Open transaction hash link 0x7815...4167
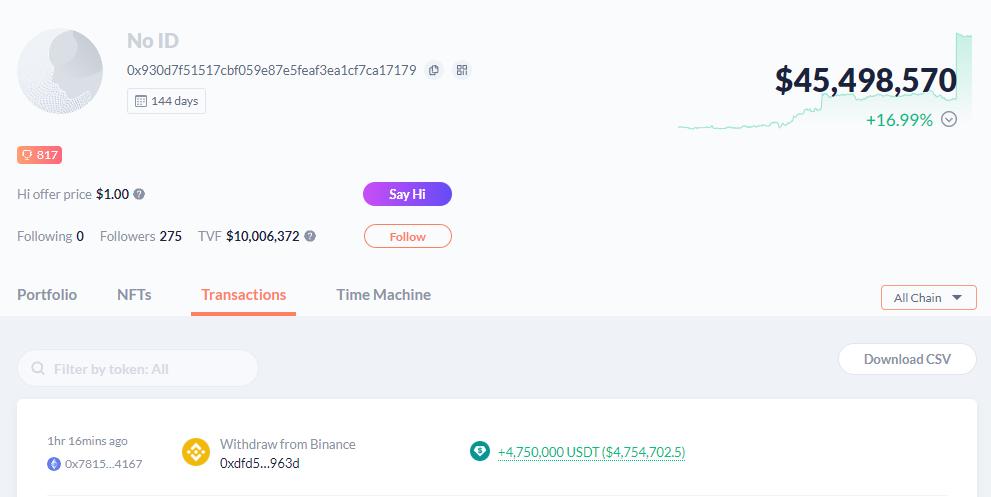 (x=103, y=464)
